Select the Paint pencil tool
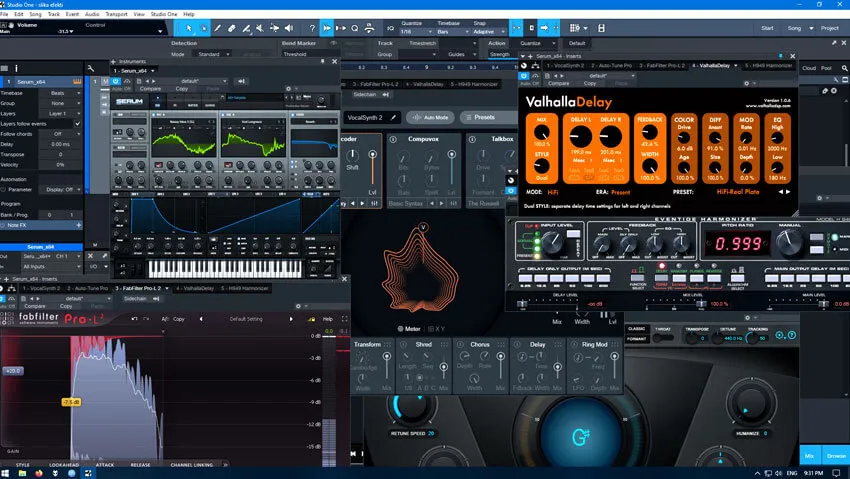Viewport: 850px width, 479px height. [217, 28]
